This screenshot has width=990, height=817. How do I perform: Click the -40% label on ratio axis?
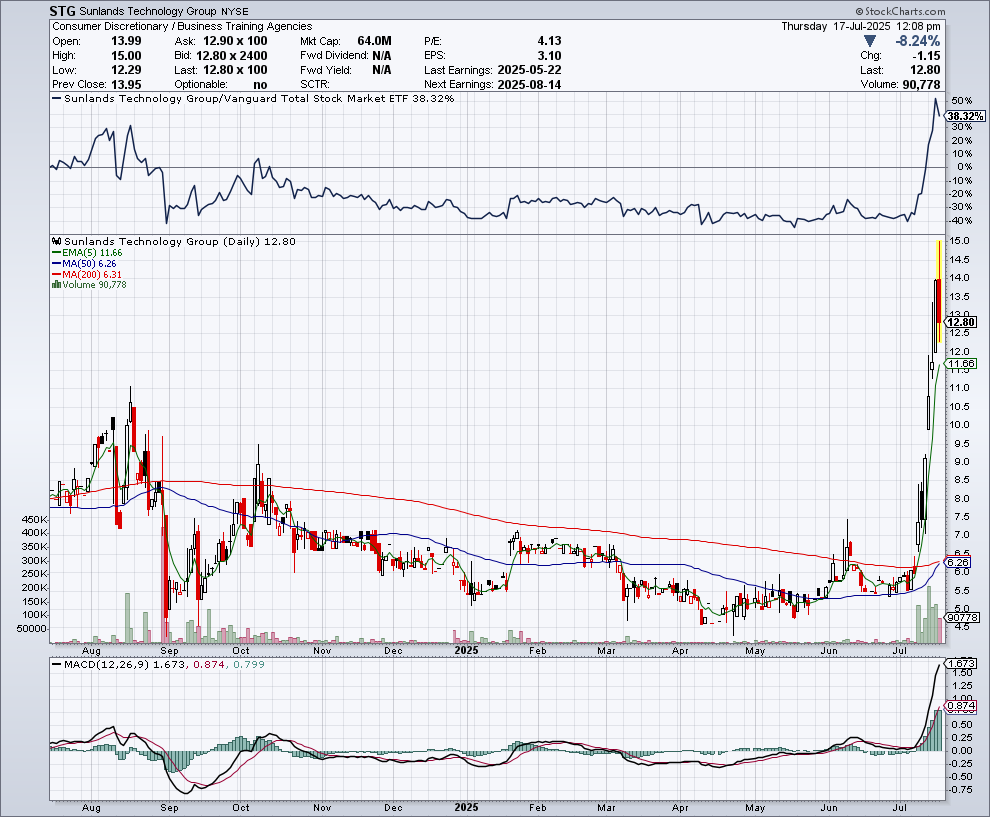pos(960,220)
